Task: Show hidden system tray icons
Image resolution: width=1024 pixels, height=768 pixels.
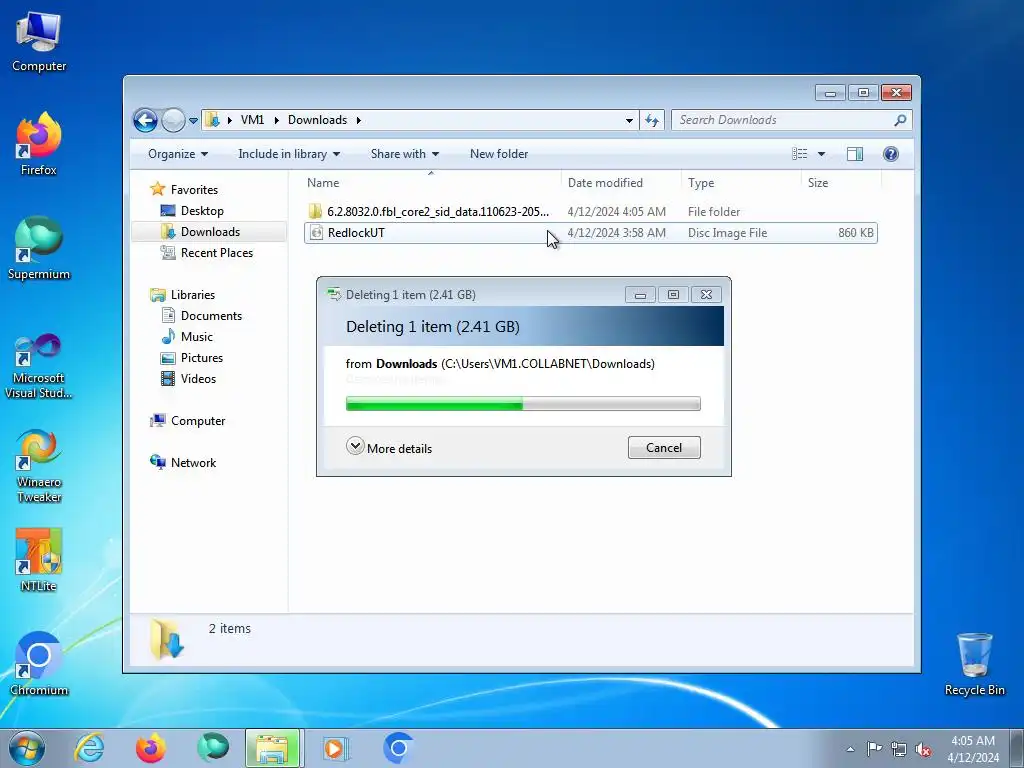Action: [850, 749]
